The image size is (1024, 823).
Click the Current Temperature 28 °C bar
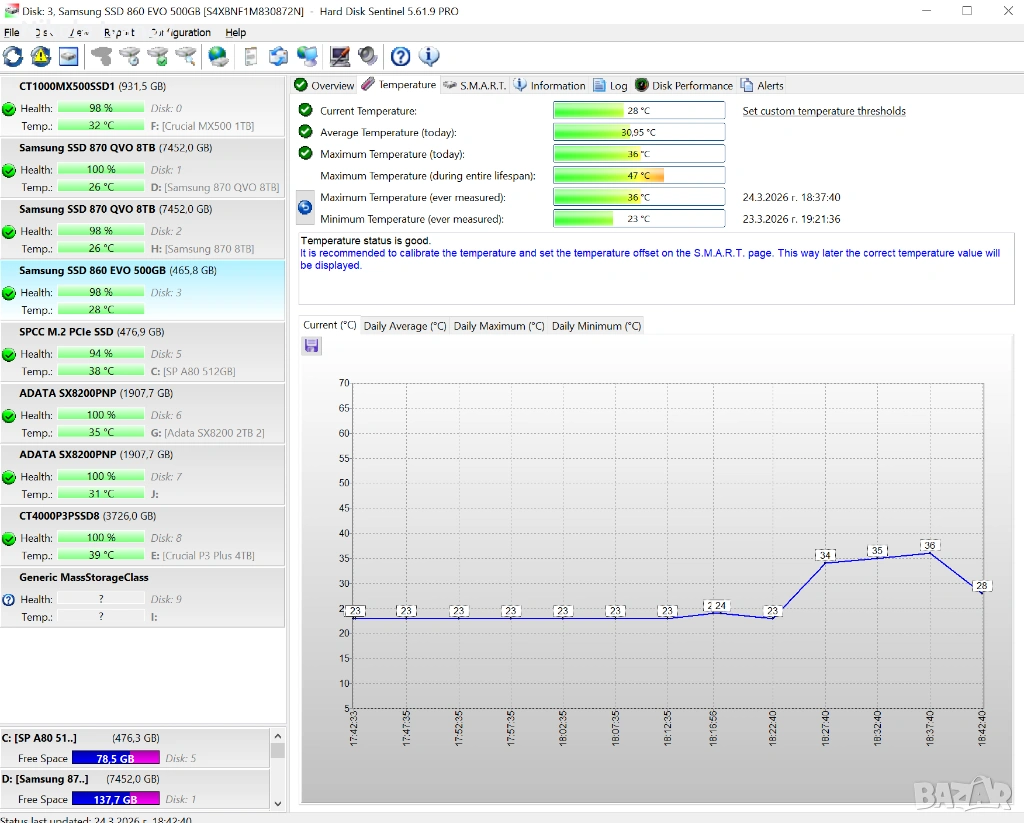tap(639, 111)
